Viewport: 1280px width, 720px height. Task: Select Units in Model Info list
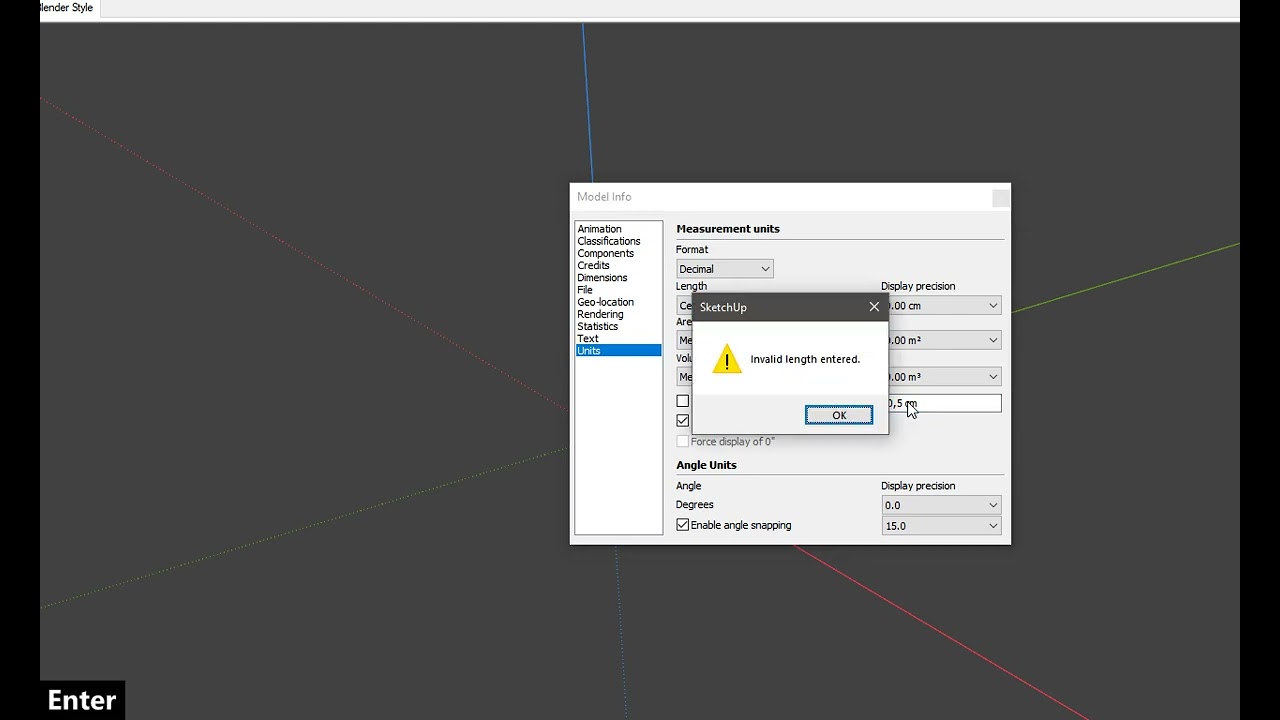[x=618, y=350]
